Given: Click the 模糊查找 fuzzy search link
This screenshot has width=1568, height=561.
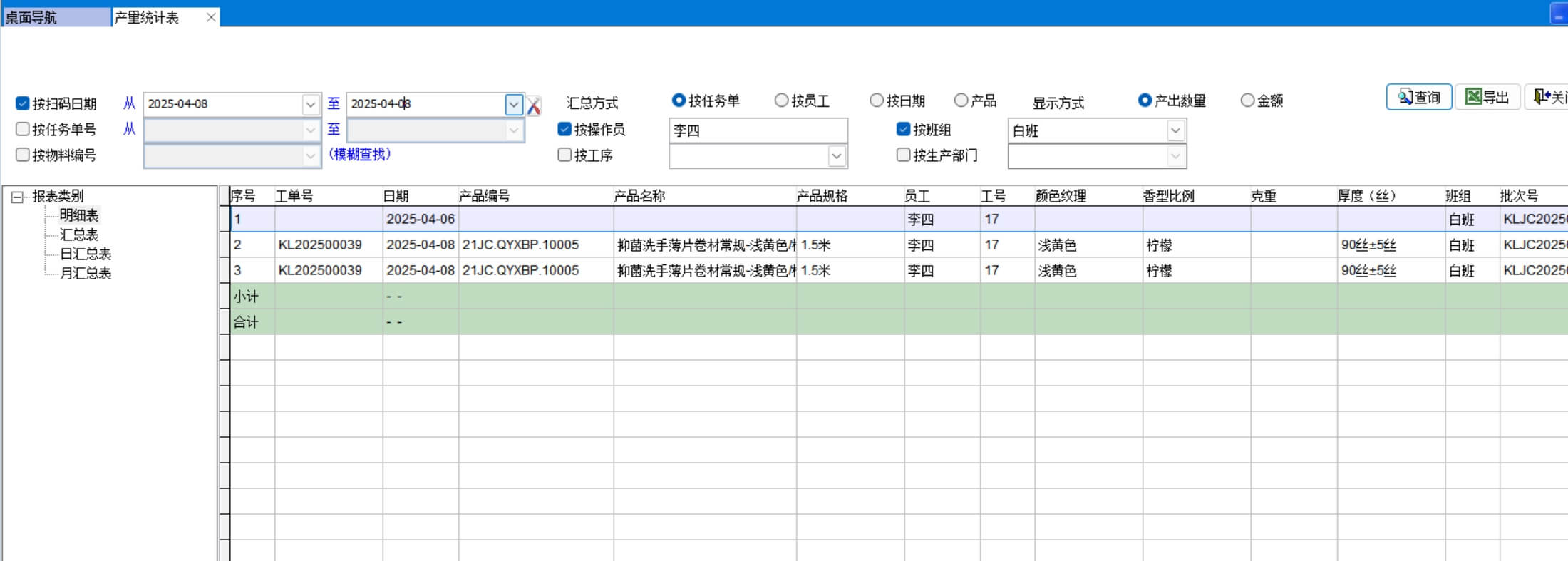Looking at the screenshot, I should 359,155.
